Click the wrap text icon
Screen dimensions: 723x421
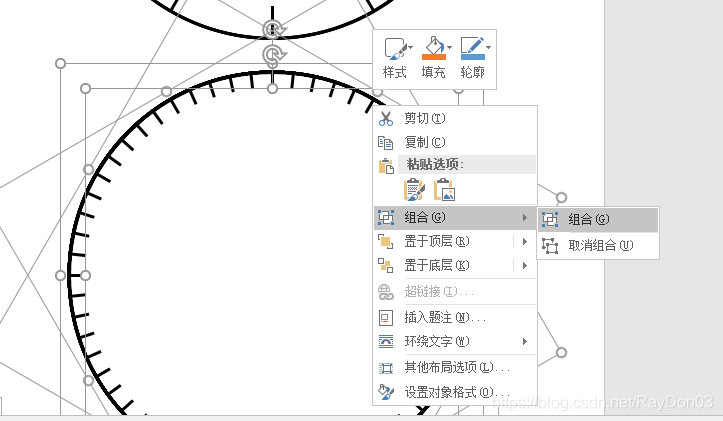point(385,342)
